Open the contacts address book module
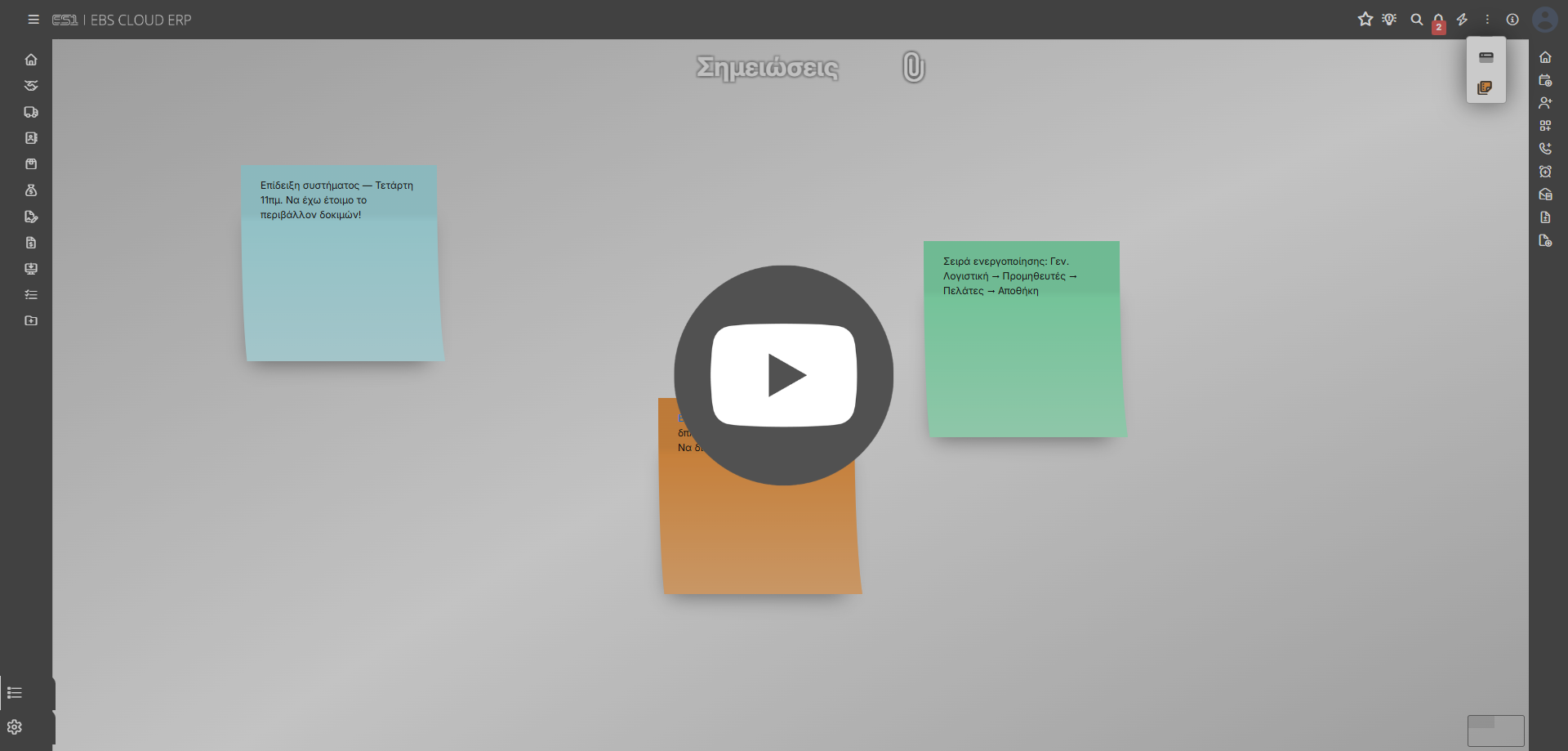 [31, 138]
